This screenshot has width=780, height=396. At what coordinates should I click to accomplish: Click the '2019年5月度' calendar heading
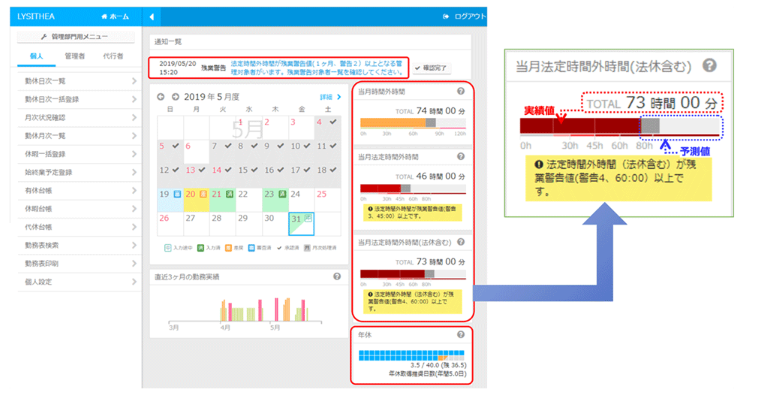pos(211,97)
